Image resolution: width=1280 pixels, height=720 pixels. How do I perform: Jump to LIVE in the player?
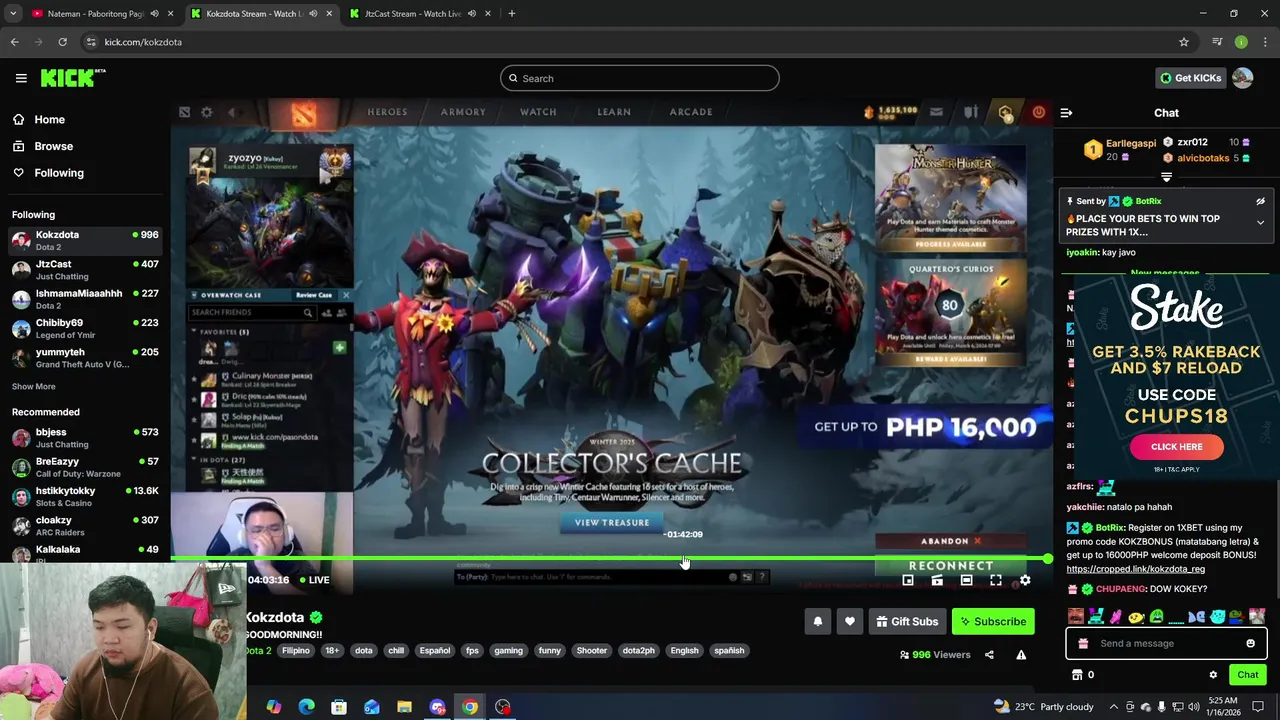pos(314,580)
